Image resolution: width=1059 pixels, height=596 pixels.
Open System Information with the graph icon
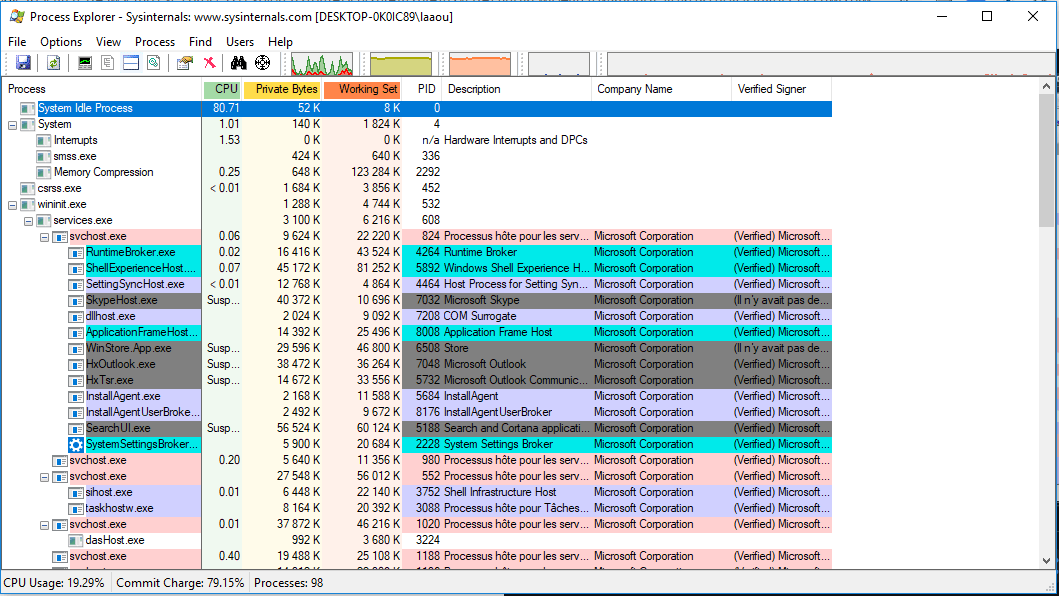pyautogui.click(x=84, y=62)
